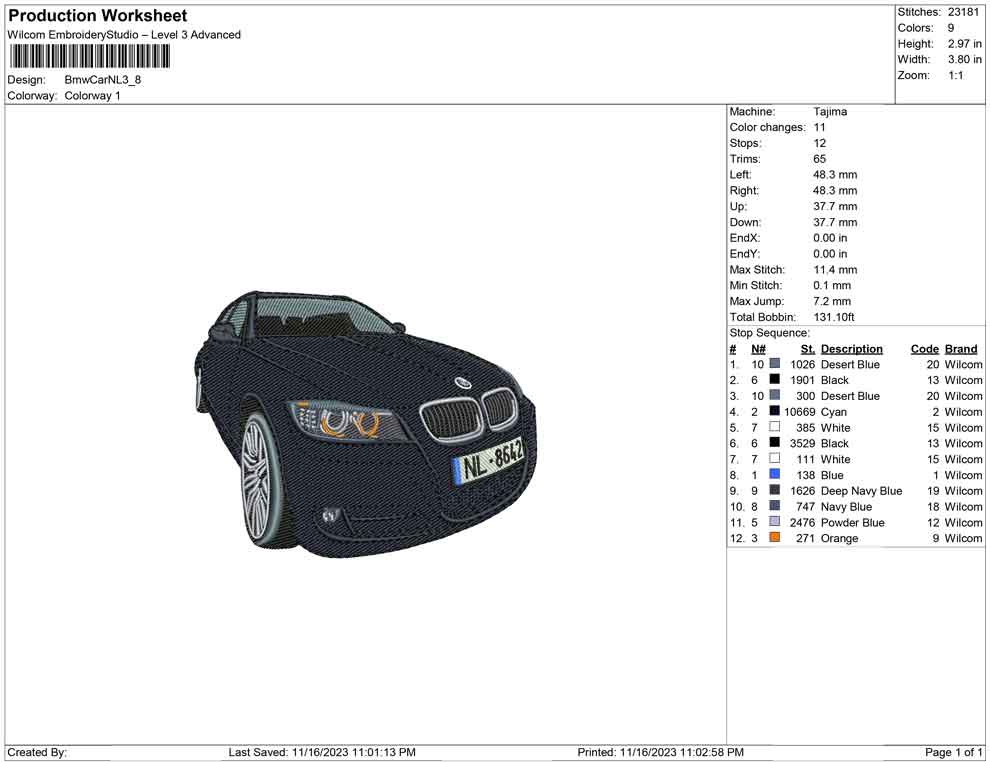Viewport: 990px width, 762px height.
Task: Click the Cyan color swatch in row 4
Action: pos(774,411)
